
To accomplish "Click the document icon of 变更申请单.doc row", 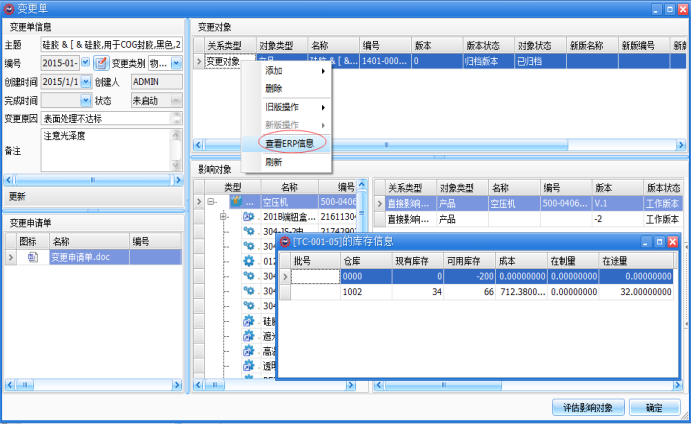I will (x=33, y=257).
